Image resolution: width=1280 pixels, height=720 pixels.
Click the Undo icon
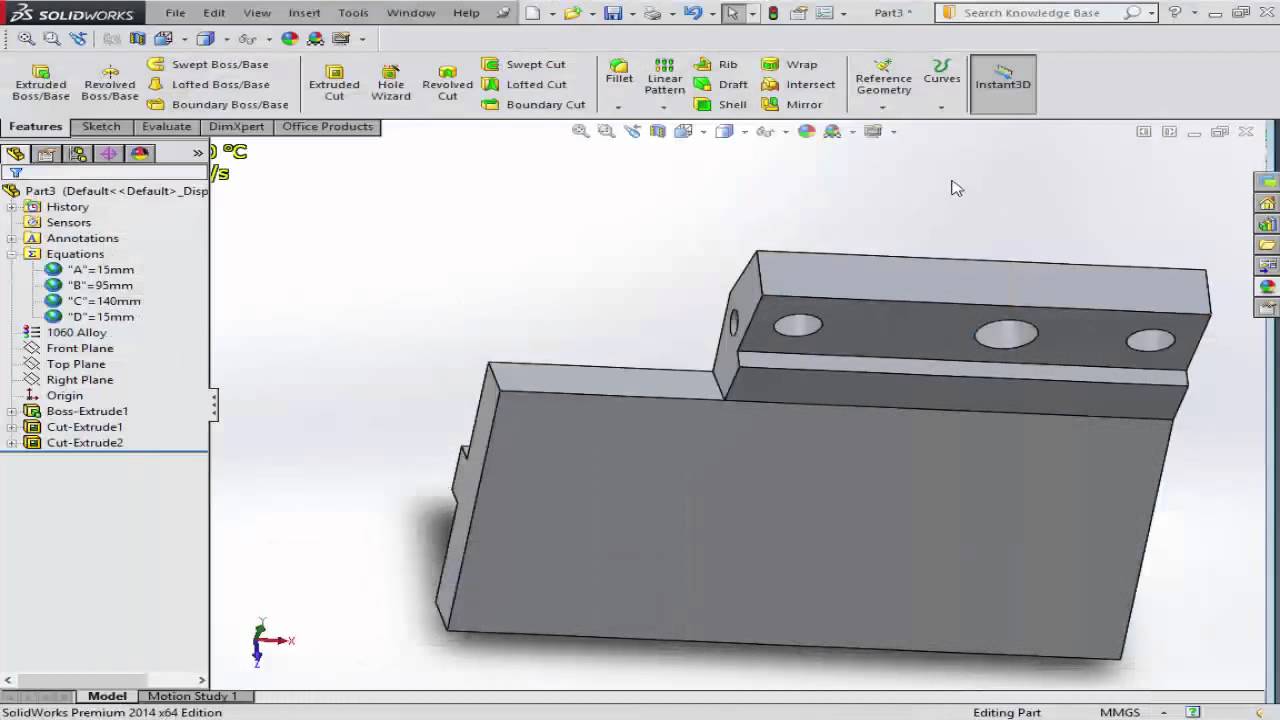pyautogui.click(x=692, y=13)
